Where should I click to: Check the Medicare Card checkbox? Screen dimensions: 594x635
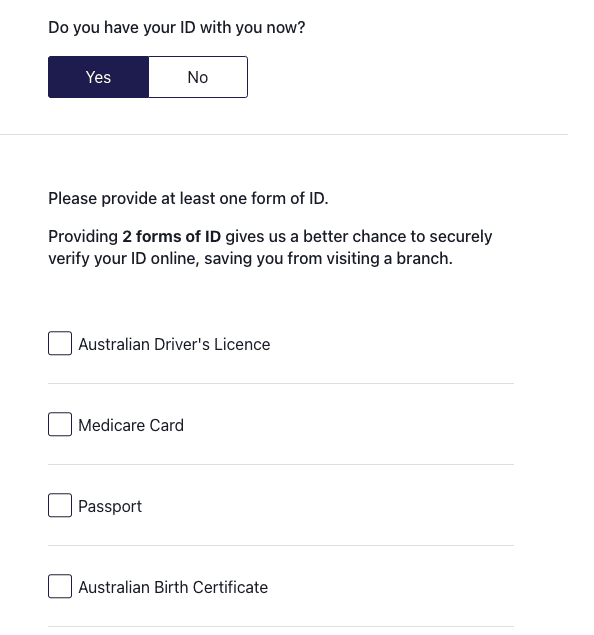[x=60, y=424]
